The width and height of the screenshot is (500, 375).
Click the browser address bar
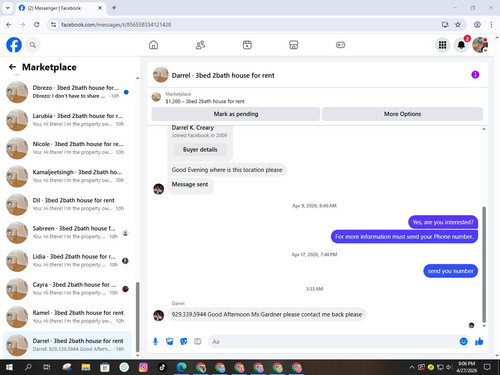(247, 25)
